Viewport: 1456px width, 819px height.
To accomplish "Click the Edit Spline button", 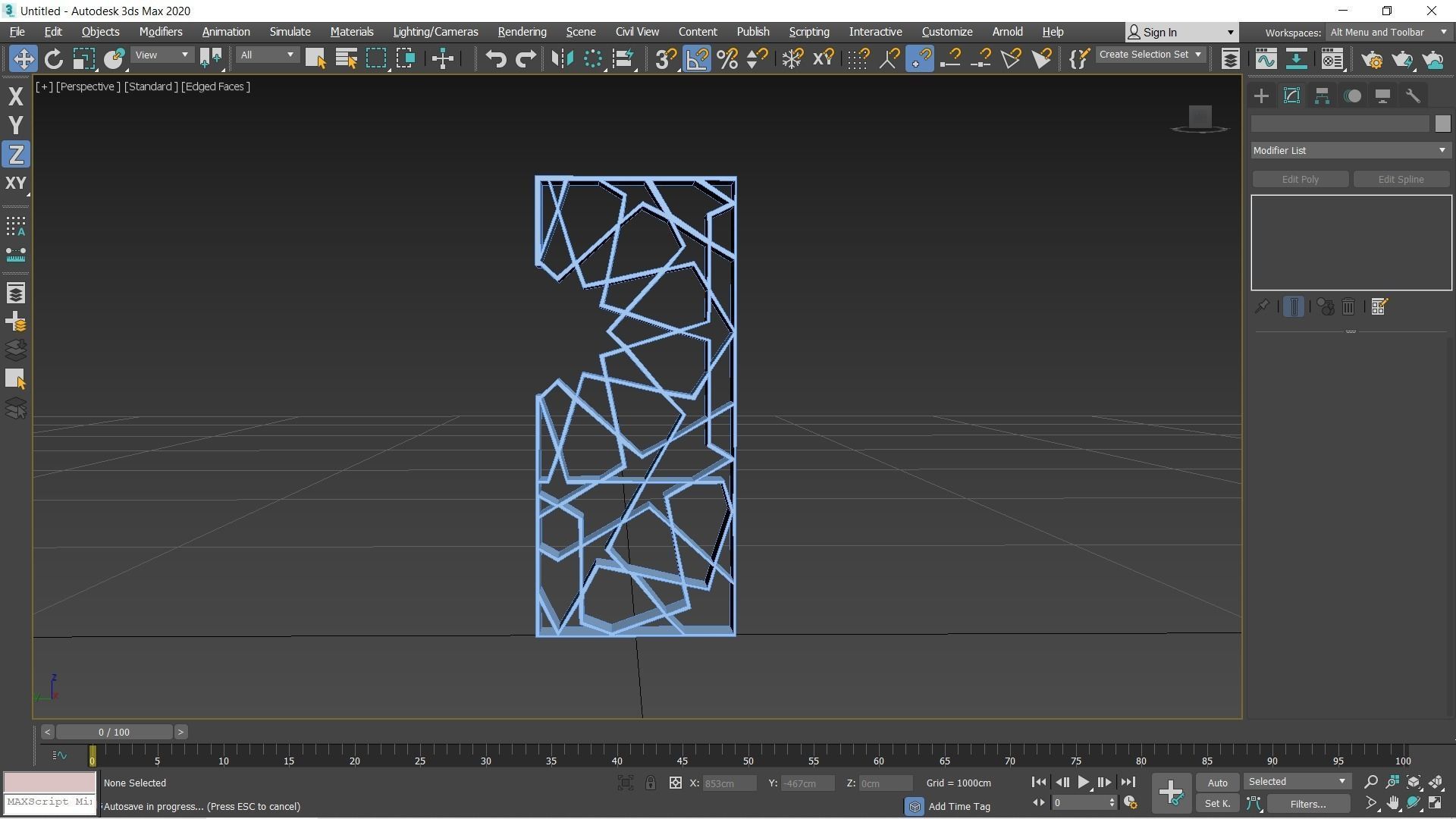I will pos(1401,179).
